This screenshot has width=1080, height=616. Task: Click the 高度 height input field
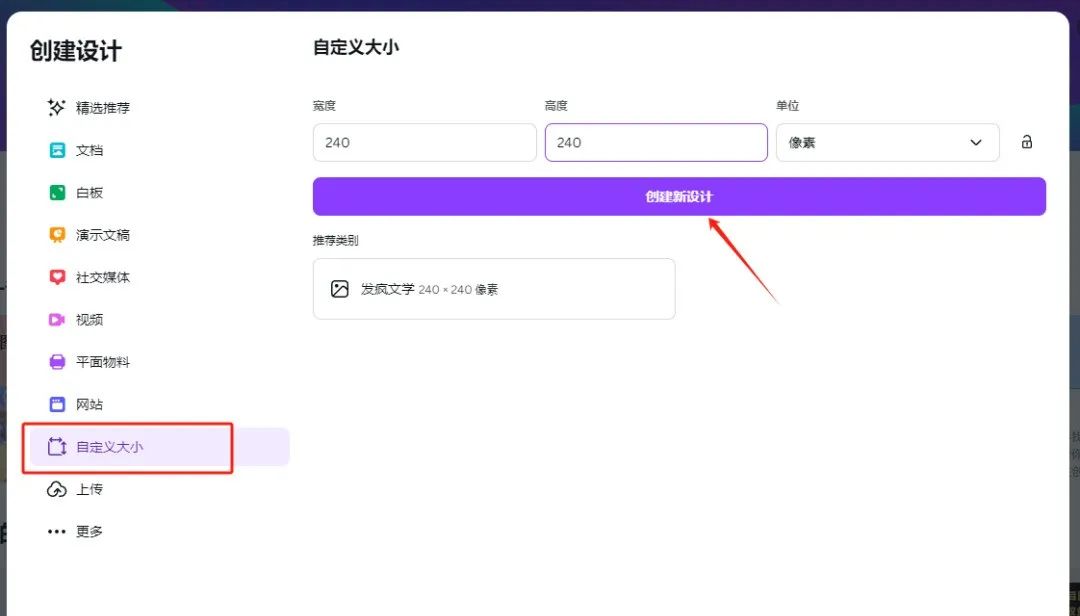[x=656, y=142]
